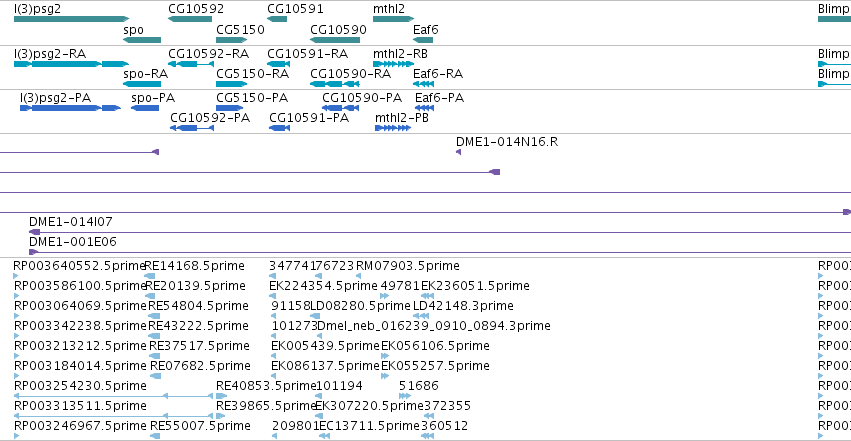Click RP003254230.5prime EST label

[x=80, y=386]
